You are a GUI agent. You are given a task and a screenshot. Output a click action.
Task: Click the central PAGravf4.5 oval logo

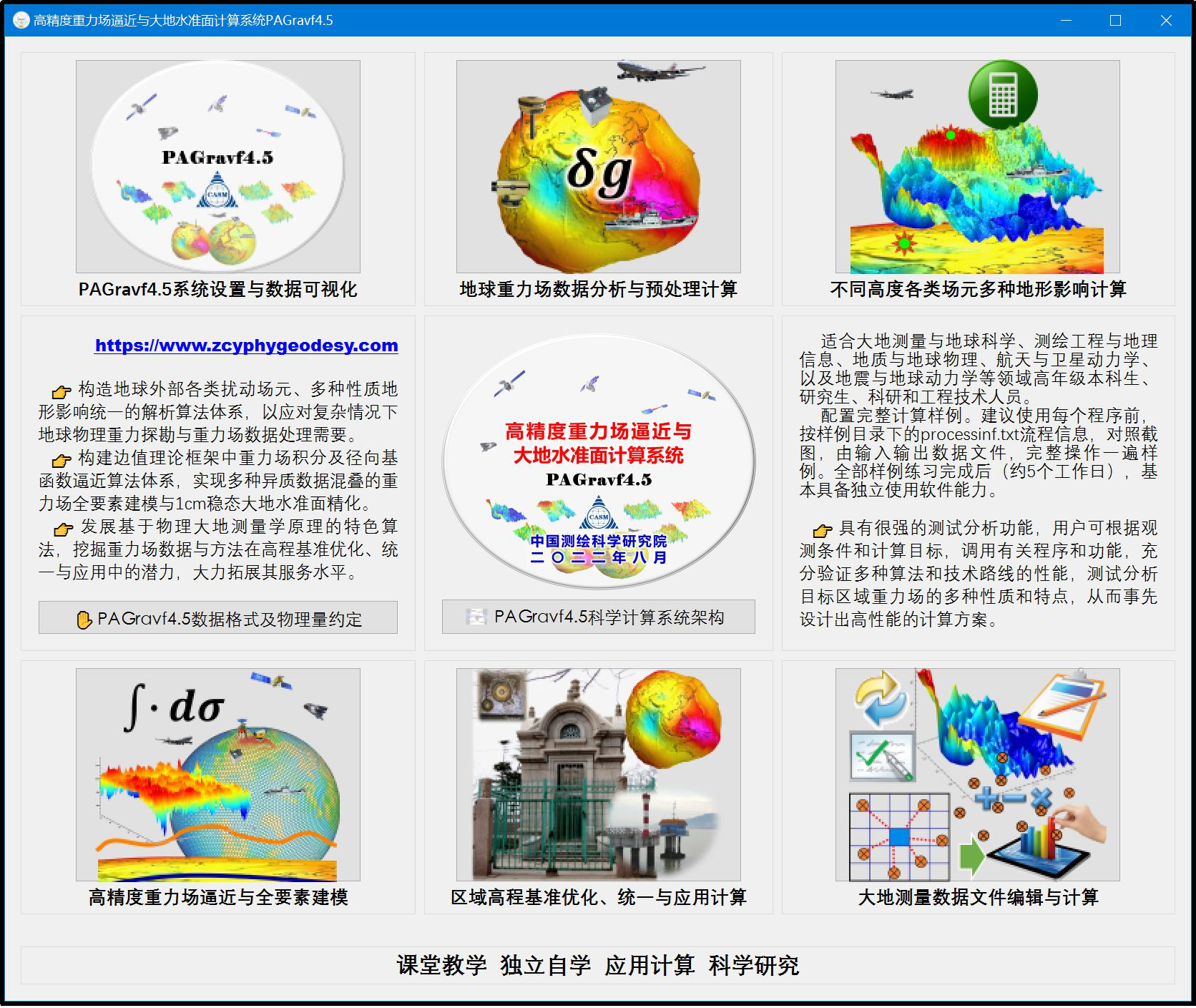click(x=598, y=461)
